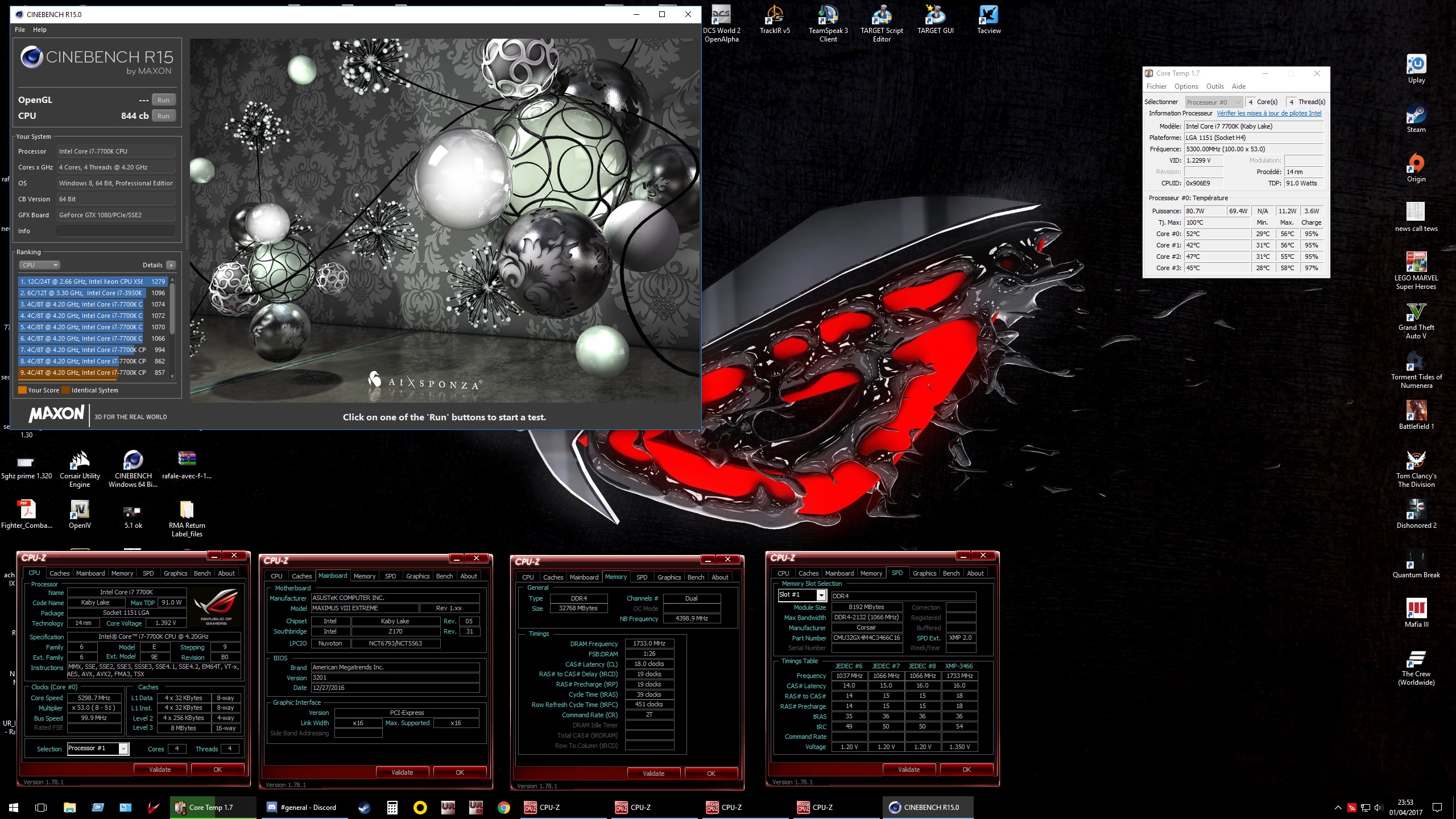
Task: Launch TeamSpeak 3 Client icon
Action: point(828,24)
